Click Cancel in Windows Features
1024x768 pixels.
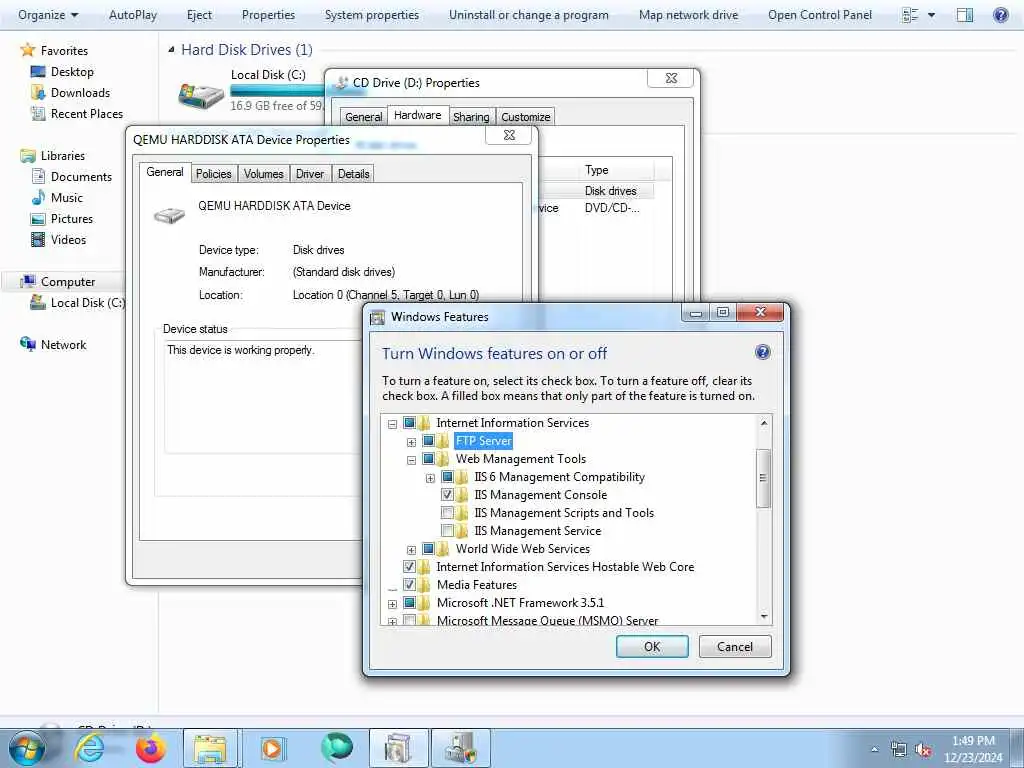click(735, 647)
